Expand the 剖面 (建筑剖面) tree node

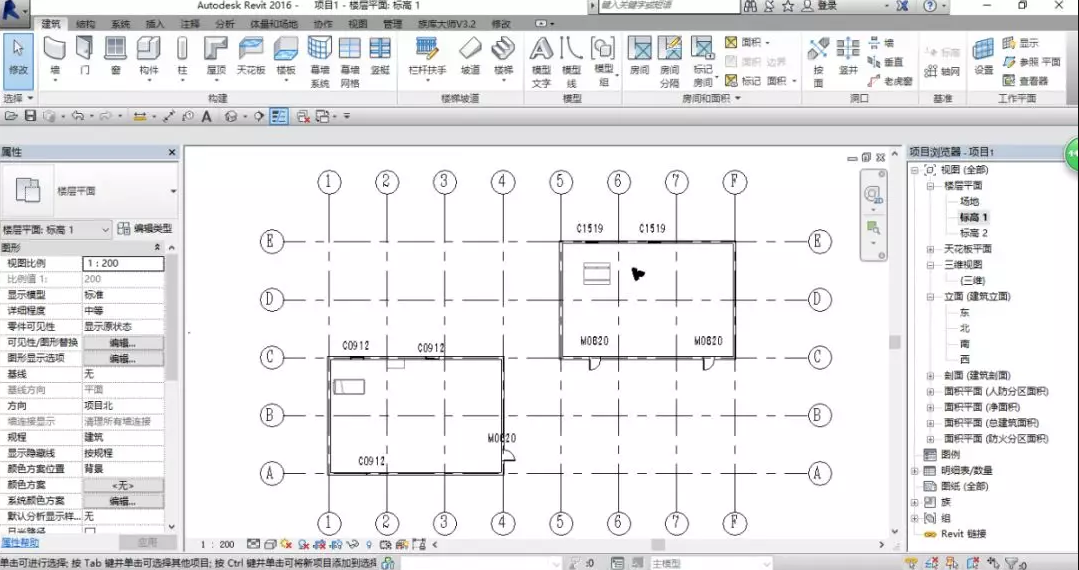(930, 375)
